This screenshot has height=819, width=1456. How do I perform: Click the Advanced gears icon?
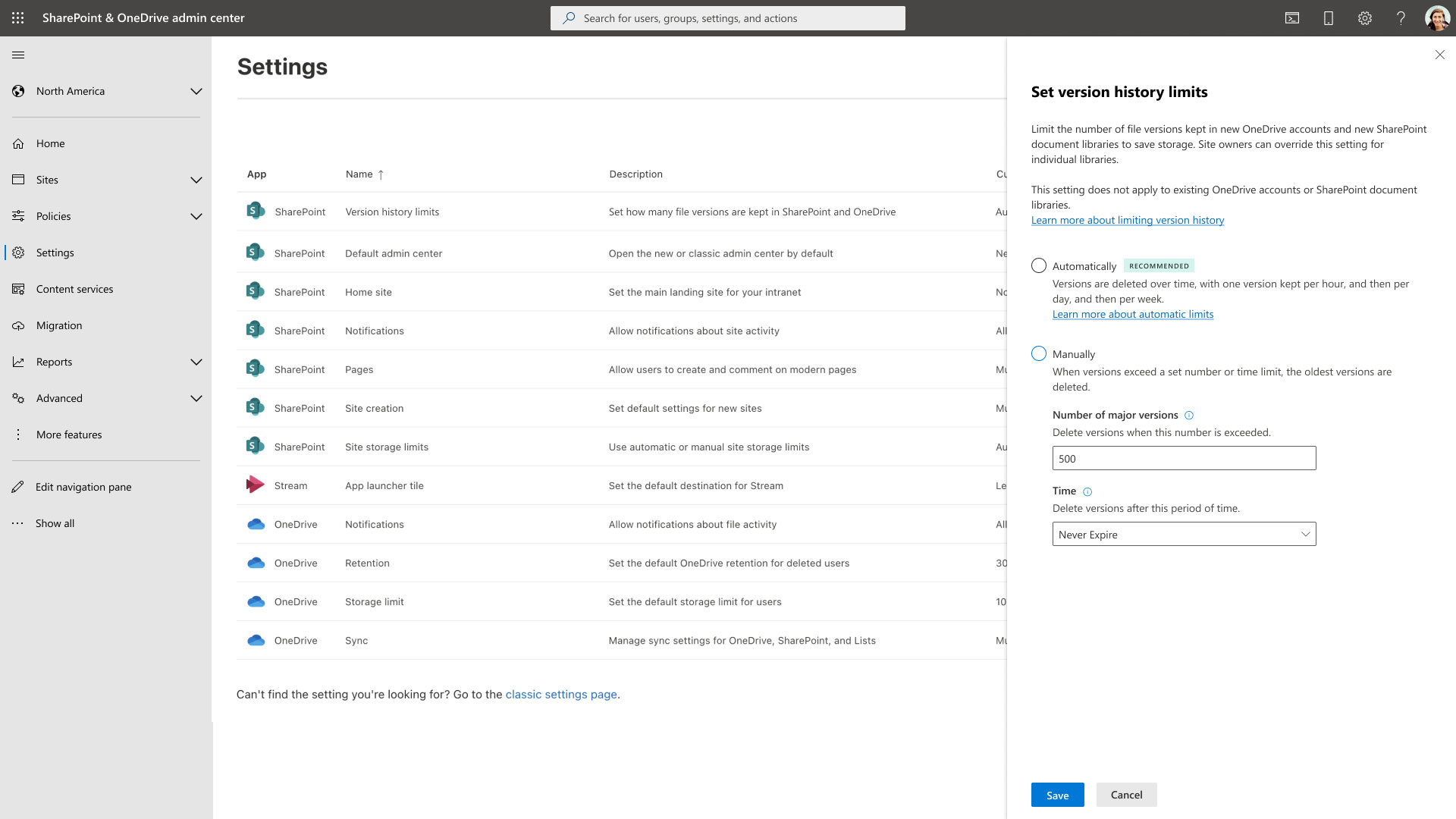(18, 398)
